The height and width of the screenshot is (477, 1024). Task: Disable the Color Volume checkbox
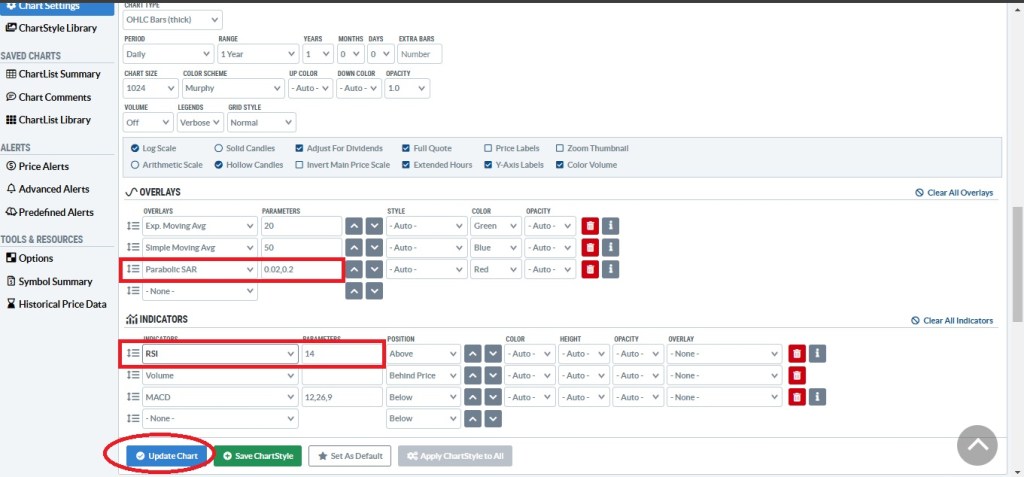560,165
